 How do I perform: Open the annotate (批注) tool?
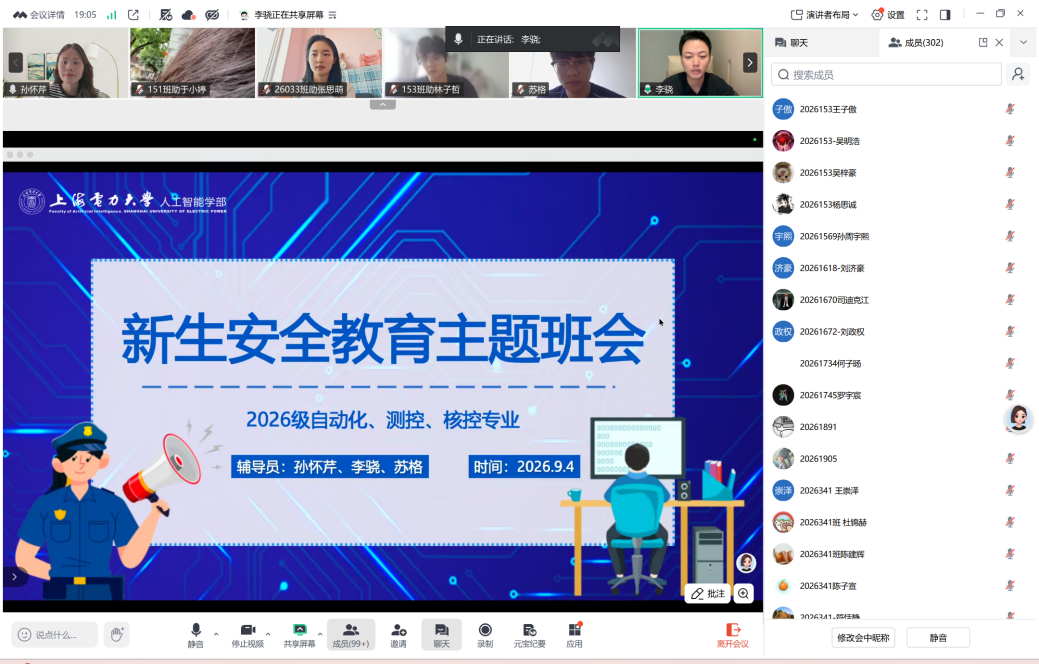point(708,594)
